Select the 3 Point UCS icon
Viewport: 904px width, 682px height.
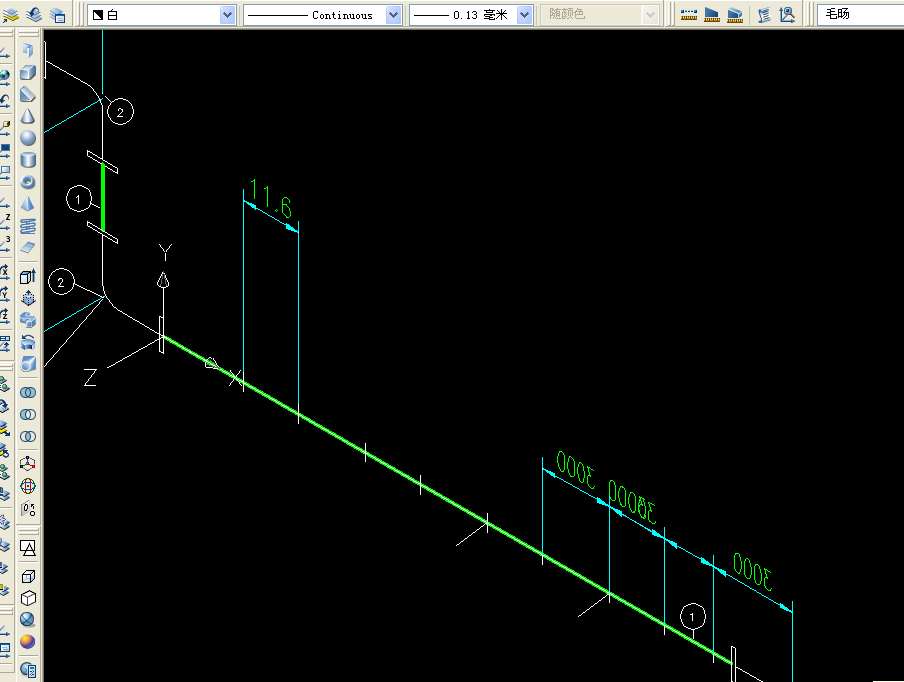click(x=5, y=242)
